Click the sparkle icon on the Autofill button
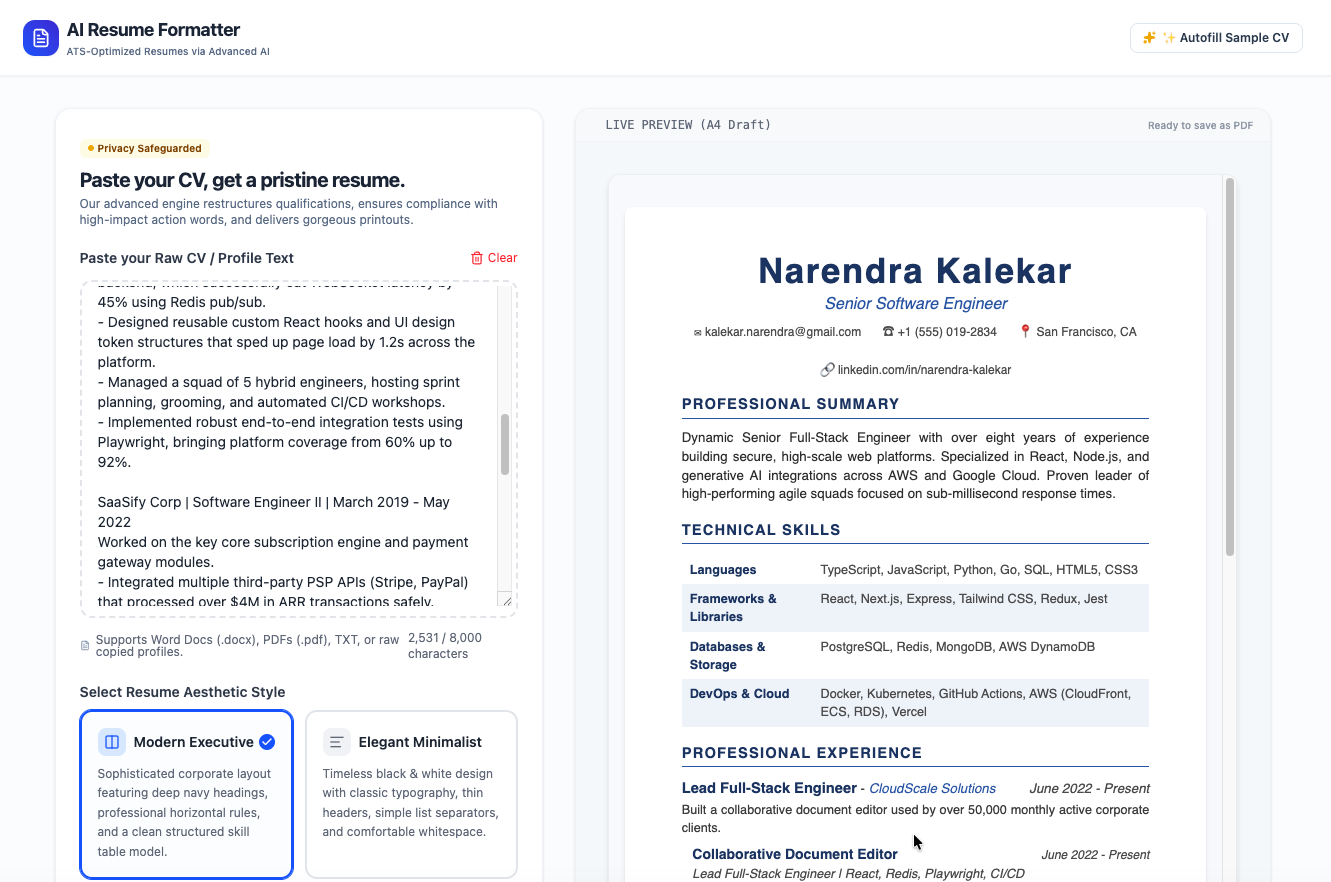Viewport: 1331px width, 882px height. [1150, 38]
